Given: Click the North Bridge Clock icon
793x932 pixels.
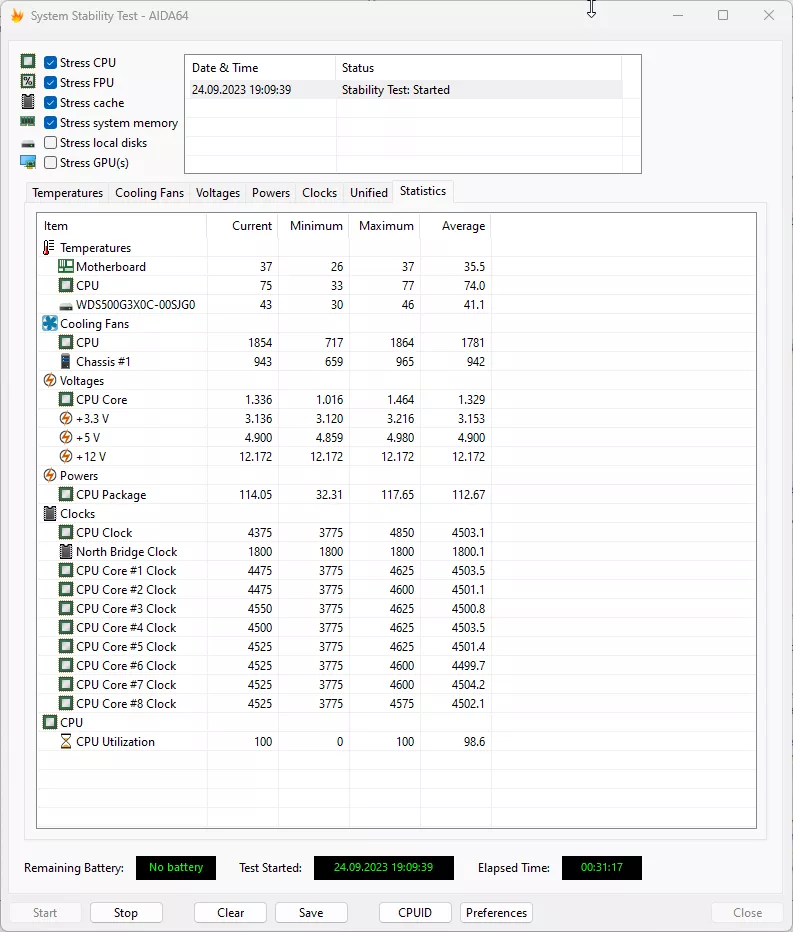Looking at the screenshot, I should point(66,552).
